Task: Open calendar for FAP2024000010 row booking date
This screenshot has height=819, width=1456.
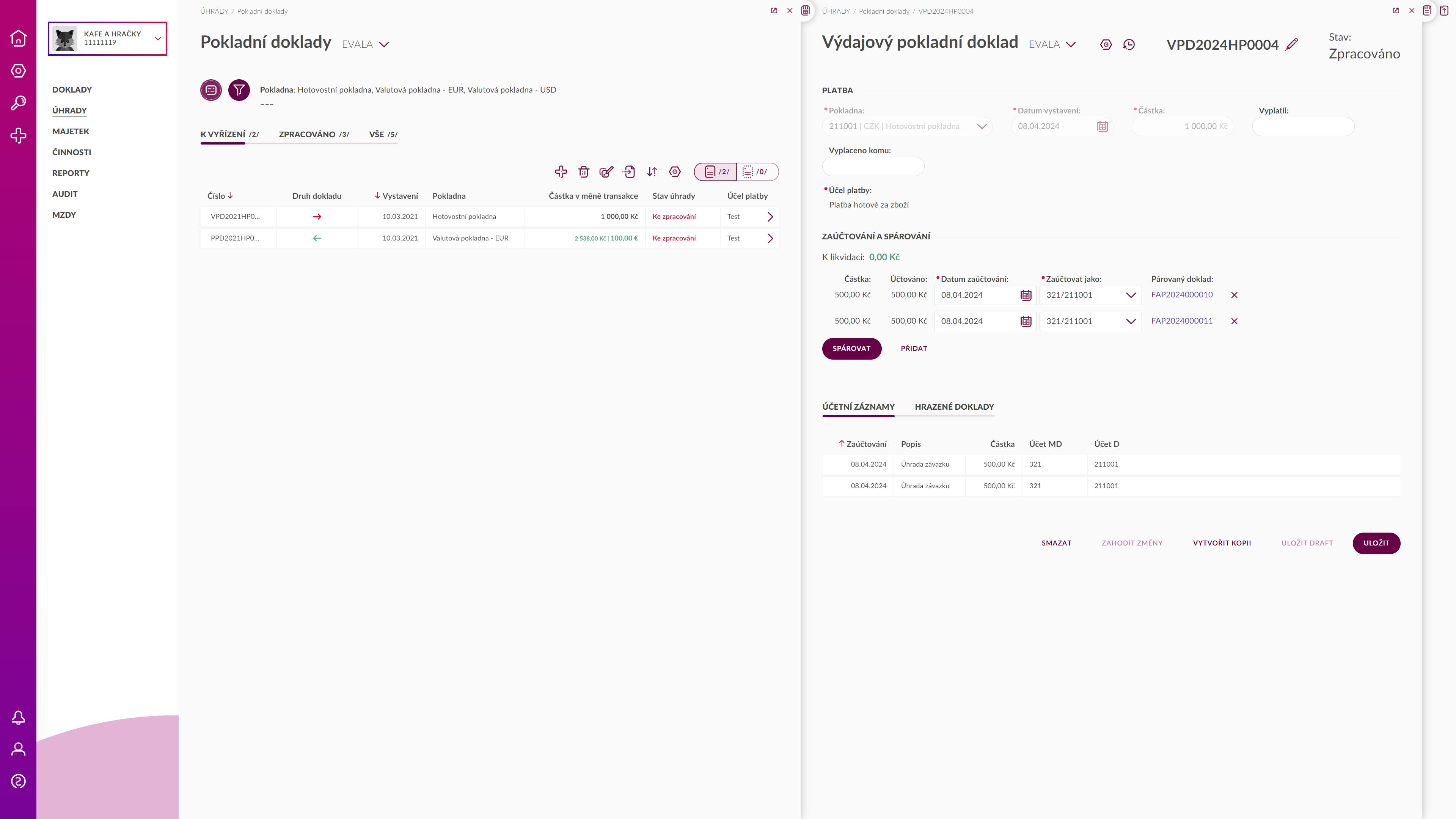Action: click(x=1026, y=295)
